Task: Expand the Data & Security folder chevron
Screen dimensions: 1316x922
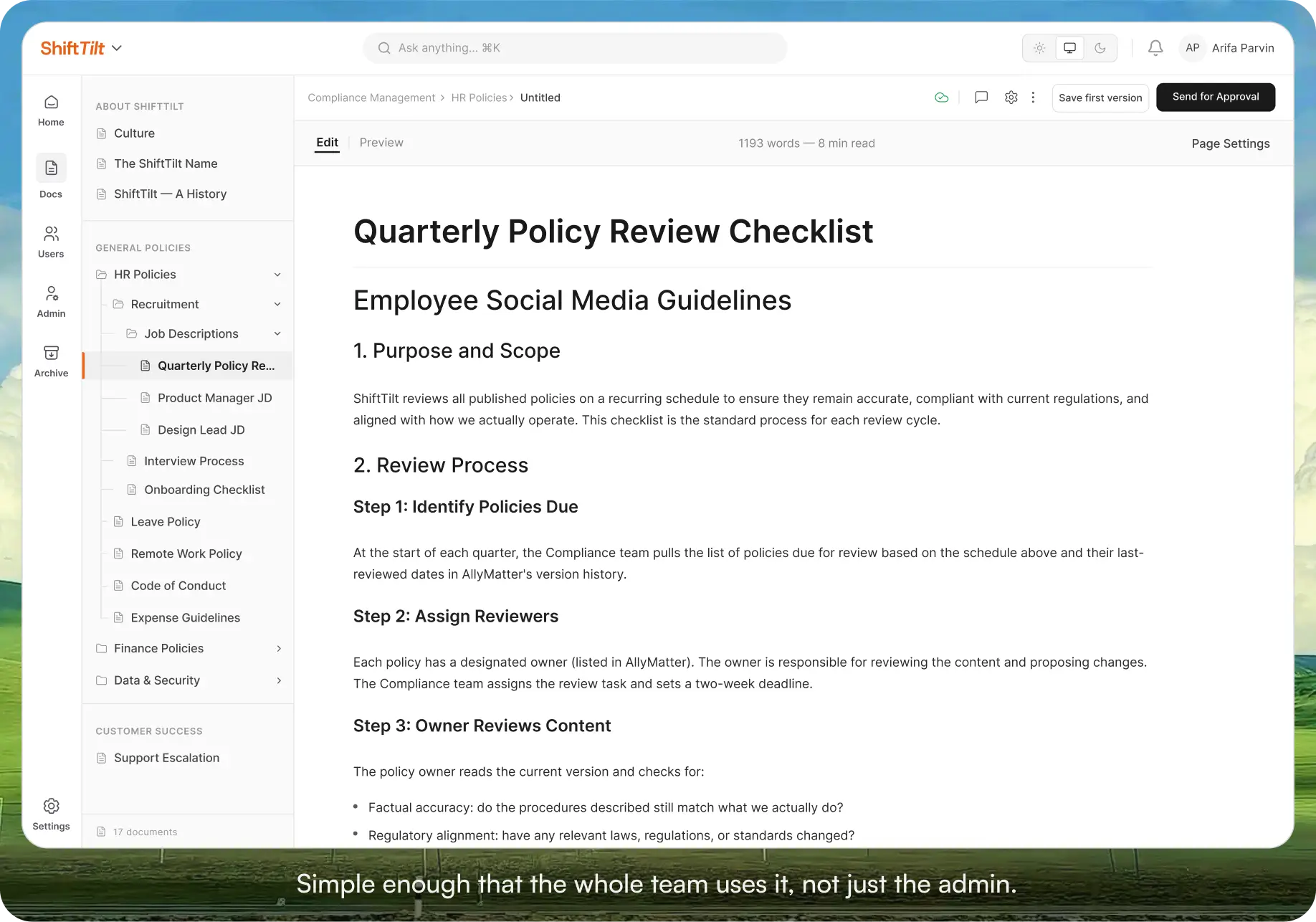Action: 279,680
